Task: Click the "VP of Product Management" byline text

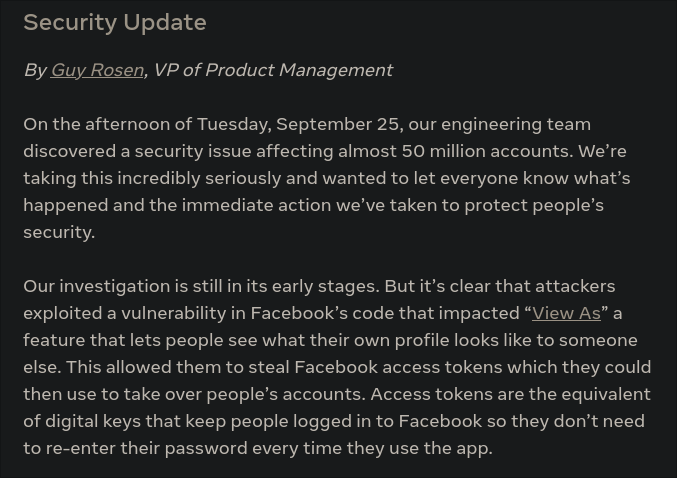Action: point(273,70)
